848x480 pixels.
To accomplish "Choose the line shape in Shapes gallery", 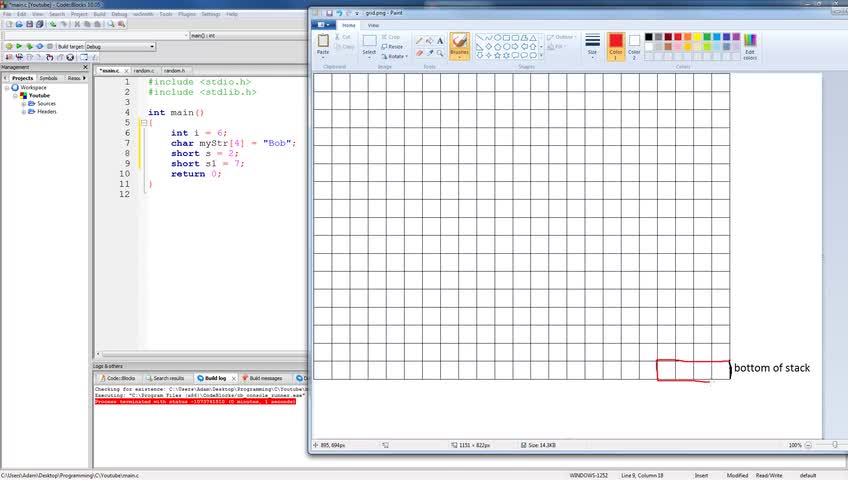I will coord(480,38).
